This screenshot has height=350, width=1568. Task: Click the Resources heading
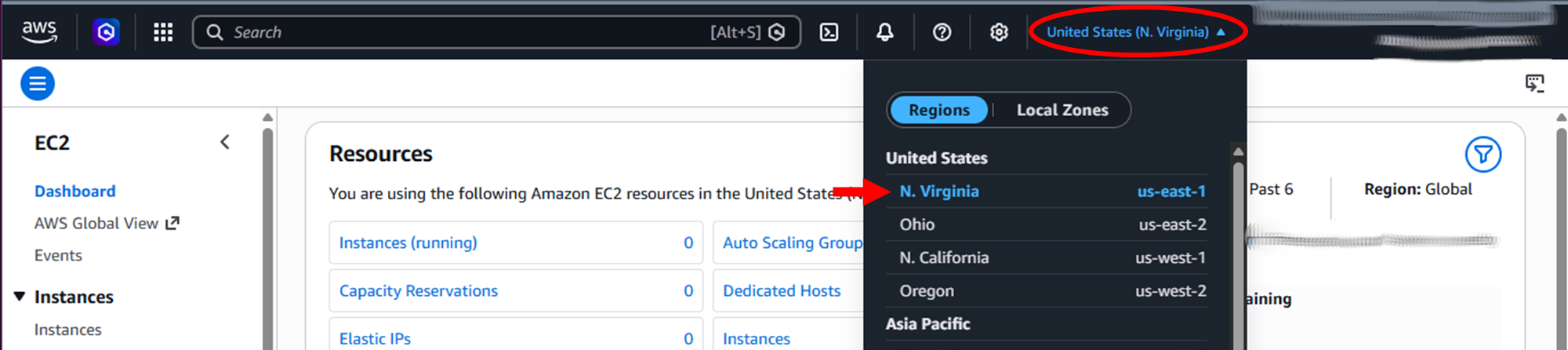(380, 154)
